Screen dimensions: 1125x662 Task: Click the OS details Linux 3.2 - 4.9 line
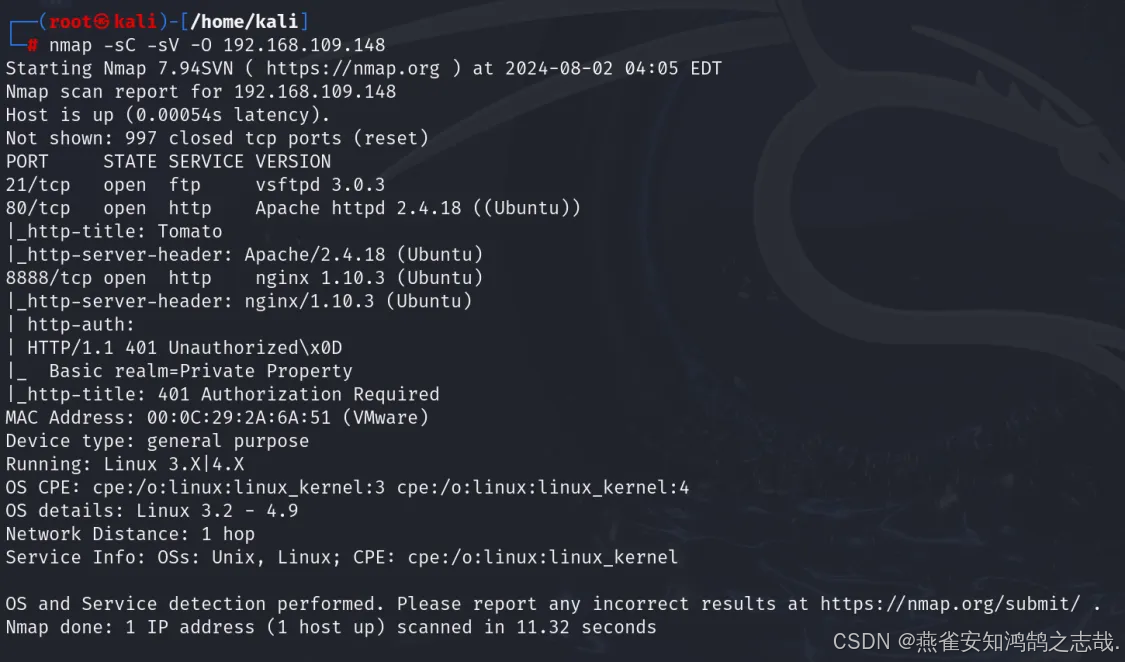pos(152,511)
